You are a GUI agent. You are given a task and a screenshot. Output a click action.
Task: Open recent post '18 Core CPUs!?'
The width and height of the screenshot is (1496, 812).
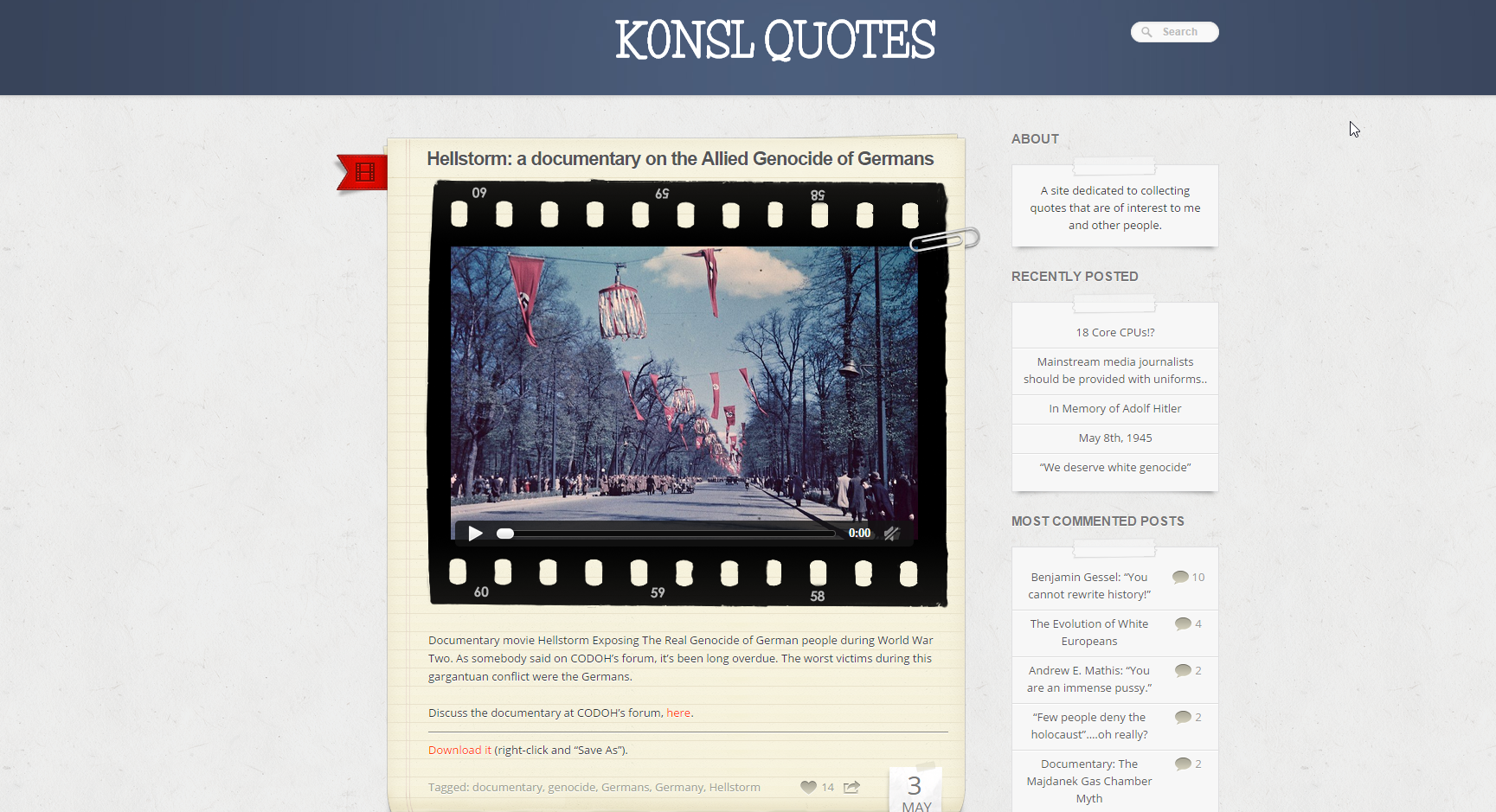1115,332
